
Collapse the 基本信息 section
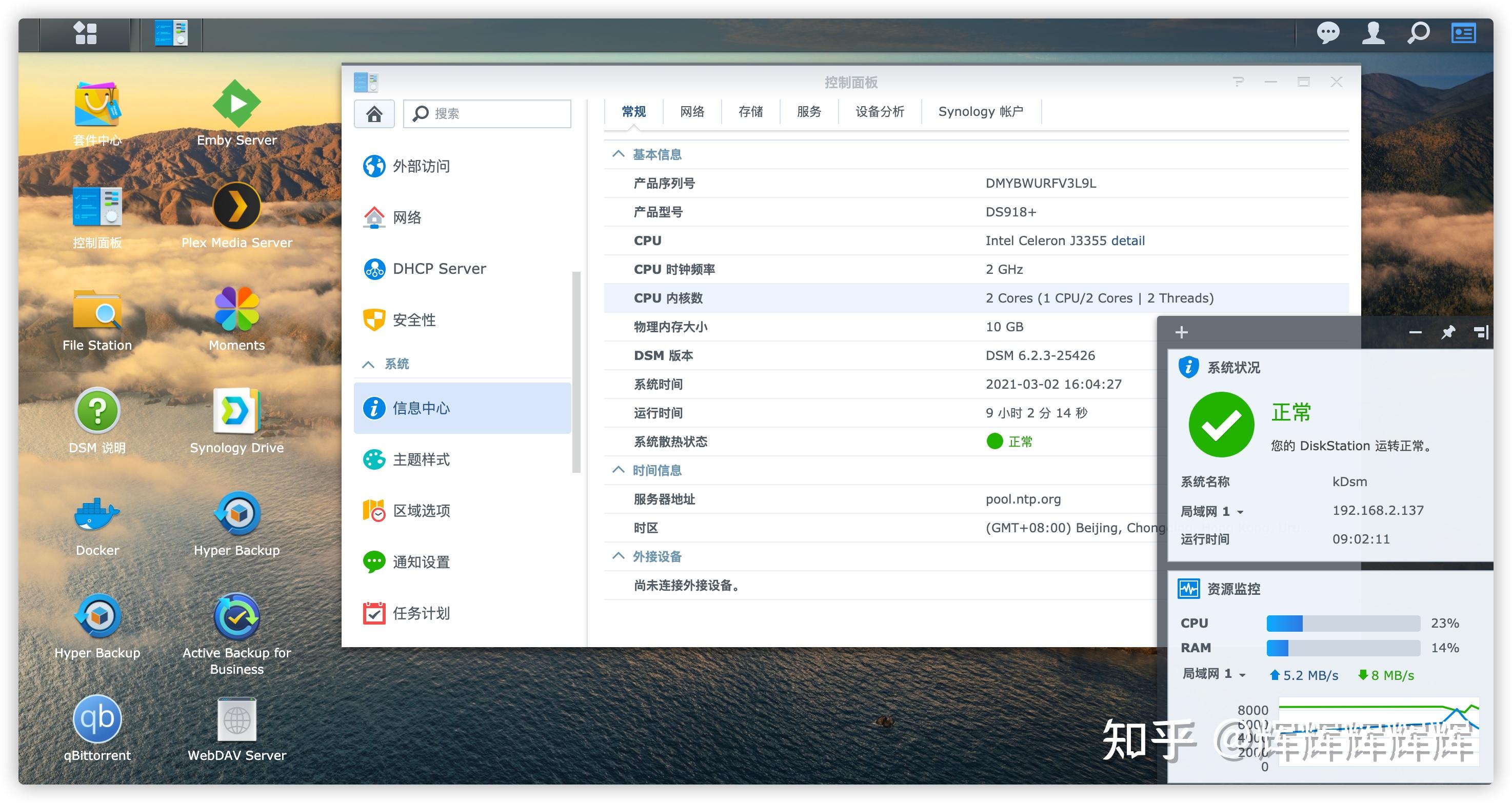[x=618, y=154]
